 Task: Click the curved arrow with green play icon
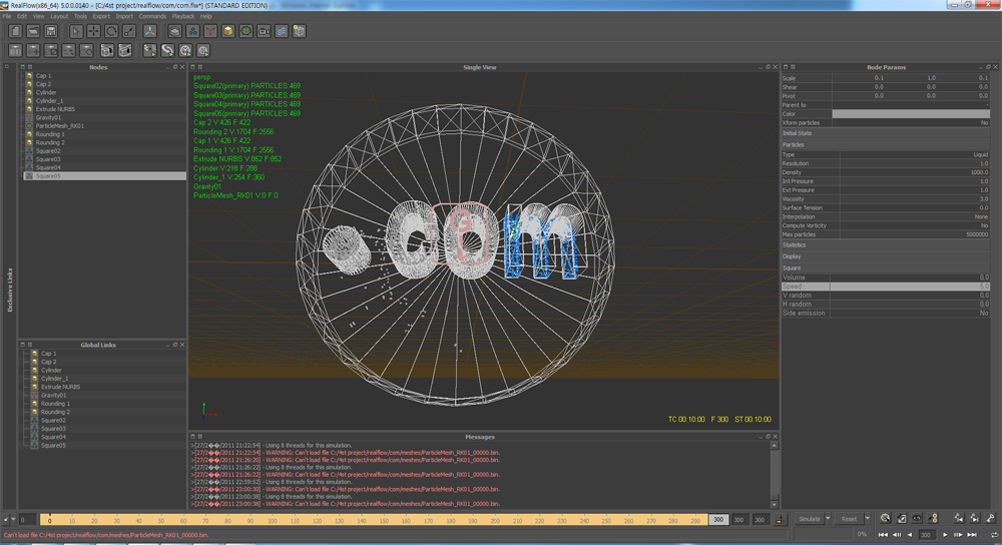tap(167, 50)
